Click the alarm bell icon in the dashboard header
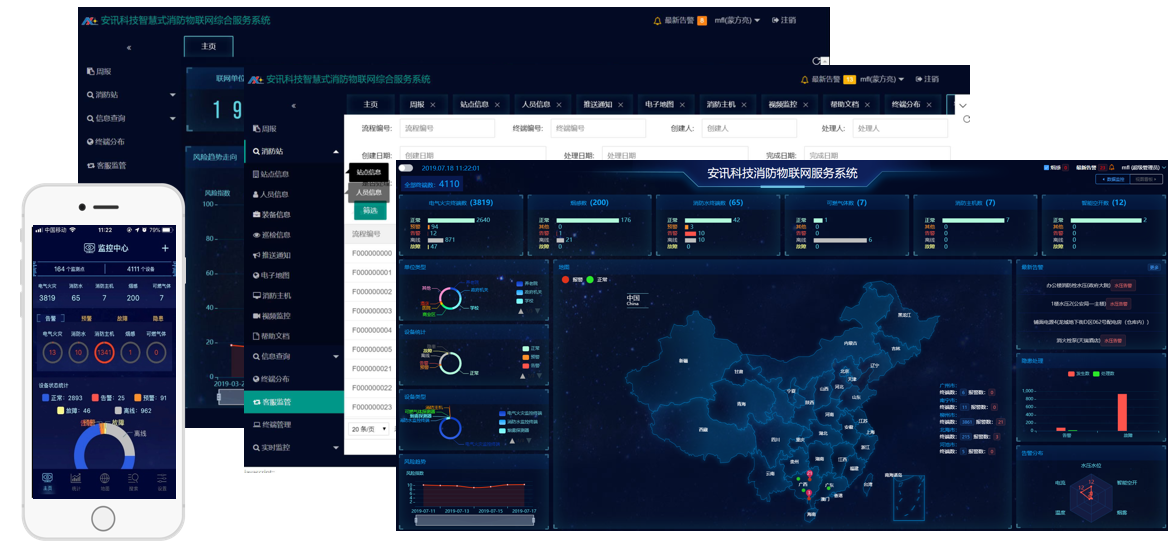 [x=1112, y=167]
